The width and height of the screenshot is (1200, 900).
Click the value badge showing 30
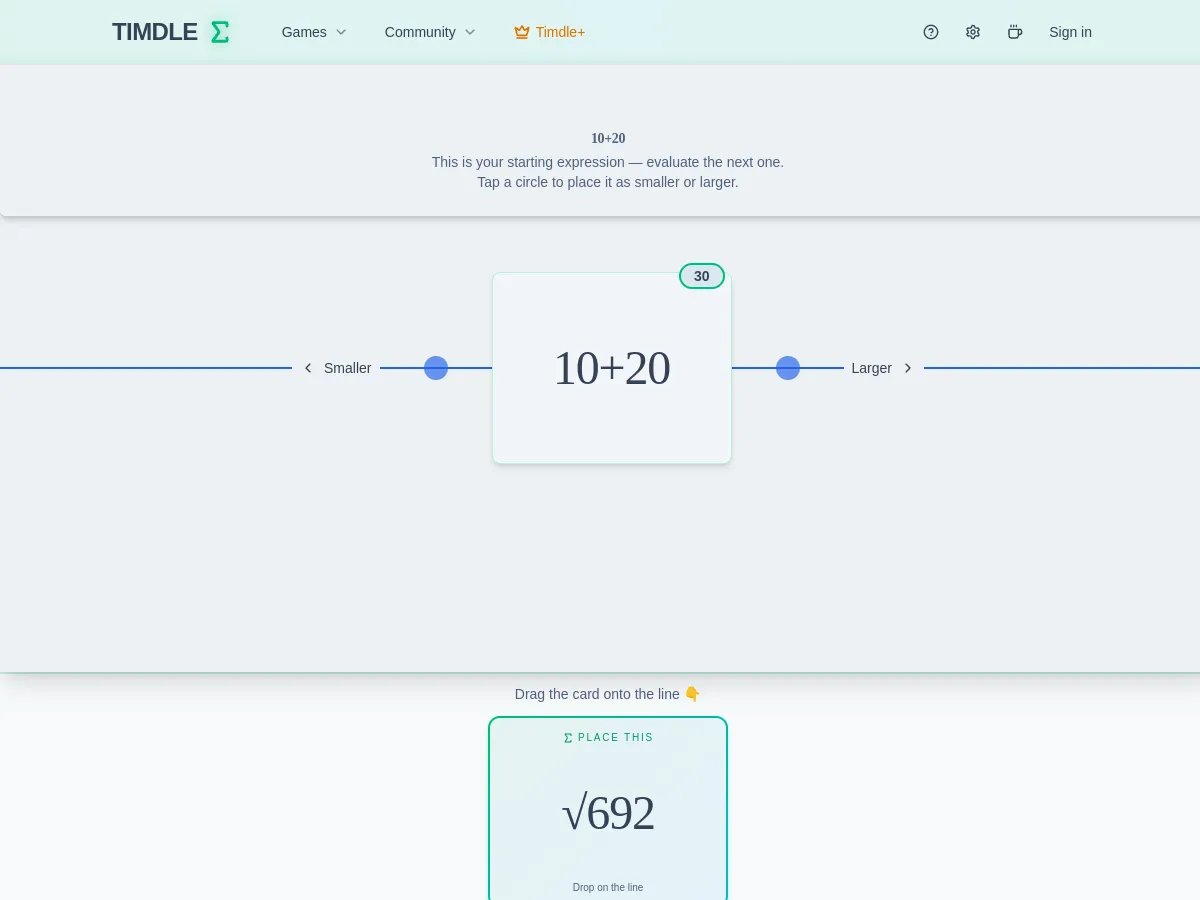point(702,276)
